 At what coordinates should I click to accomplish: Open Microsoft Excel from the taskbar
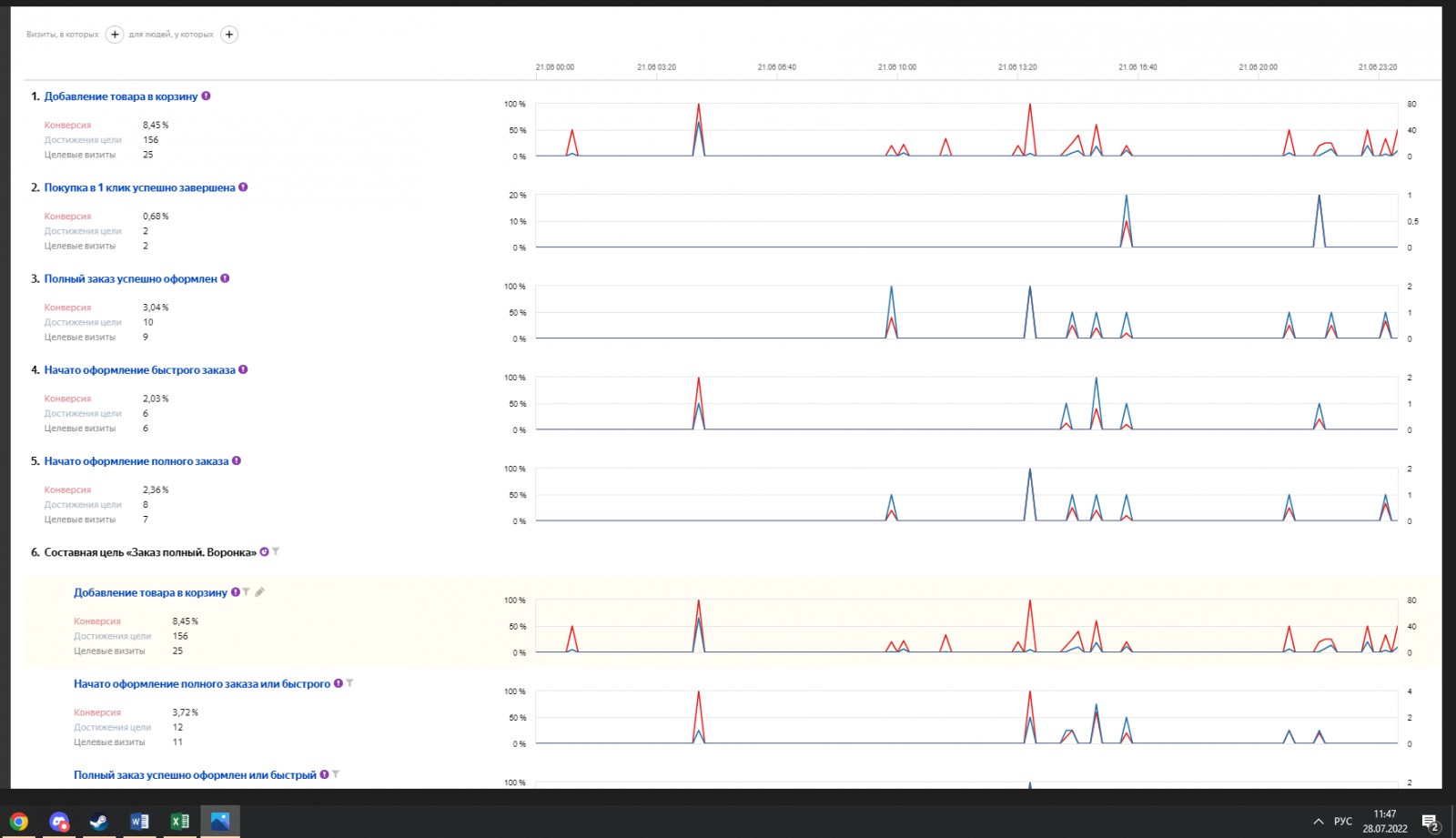tap(179, 822)
